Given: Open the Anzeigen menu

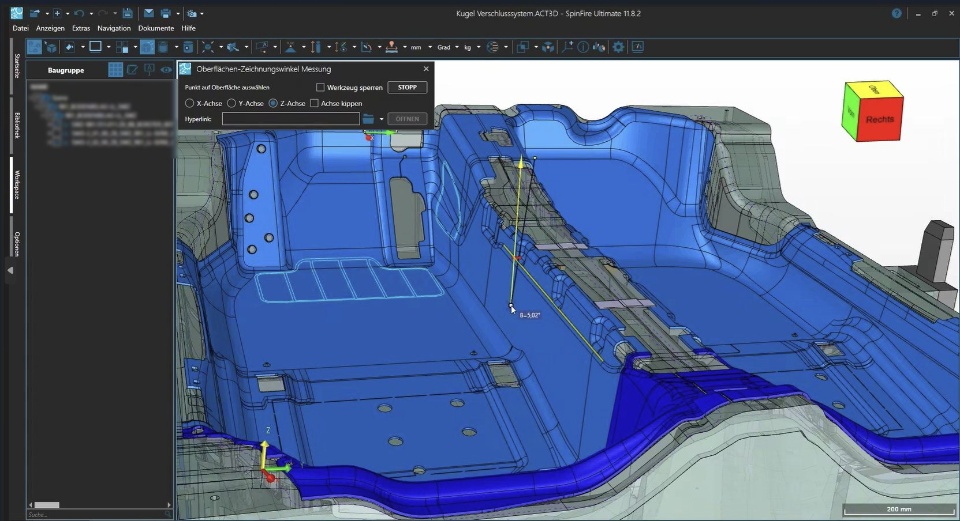Looking at the screenshot, I should 50,28.
